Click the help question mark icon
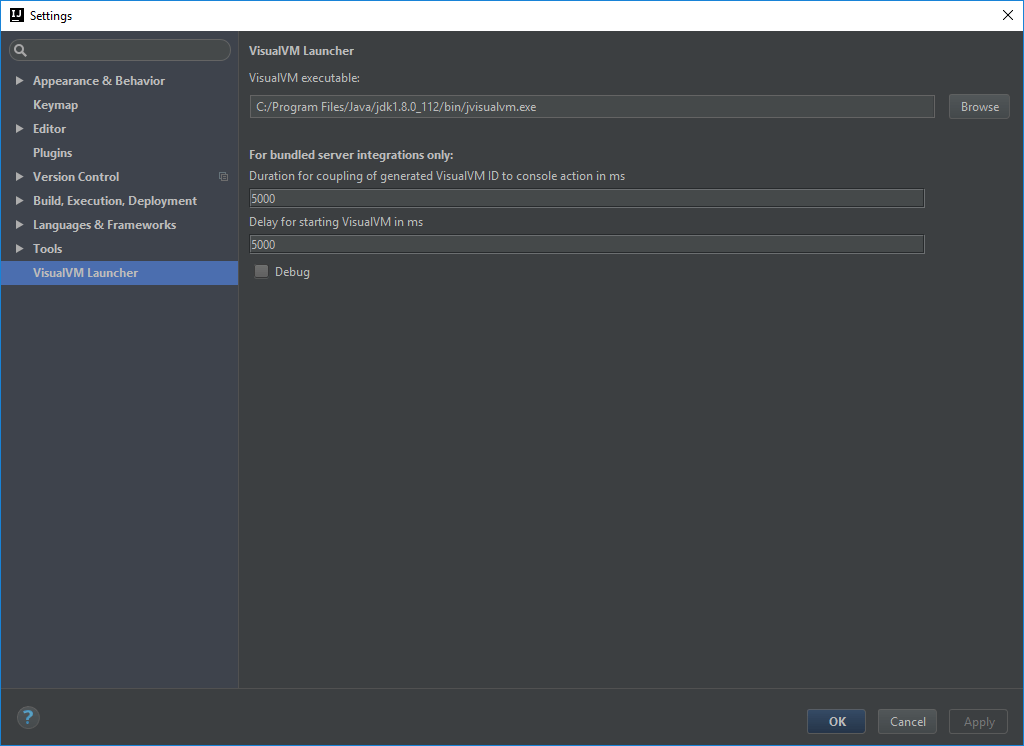Image resolution: width=1024 pixels, height=746 pixels. coord(27,717)
